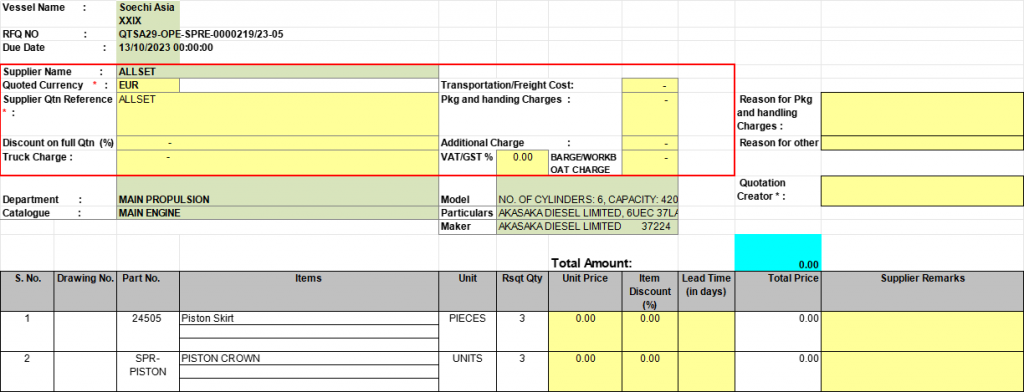Click the Total Price cell for PISTON CROWN
This screenshot has height=392, width=1024.
point(778,372)
